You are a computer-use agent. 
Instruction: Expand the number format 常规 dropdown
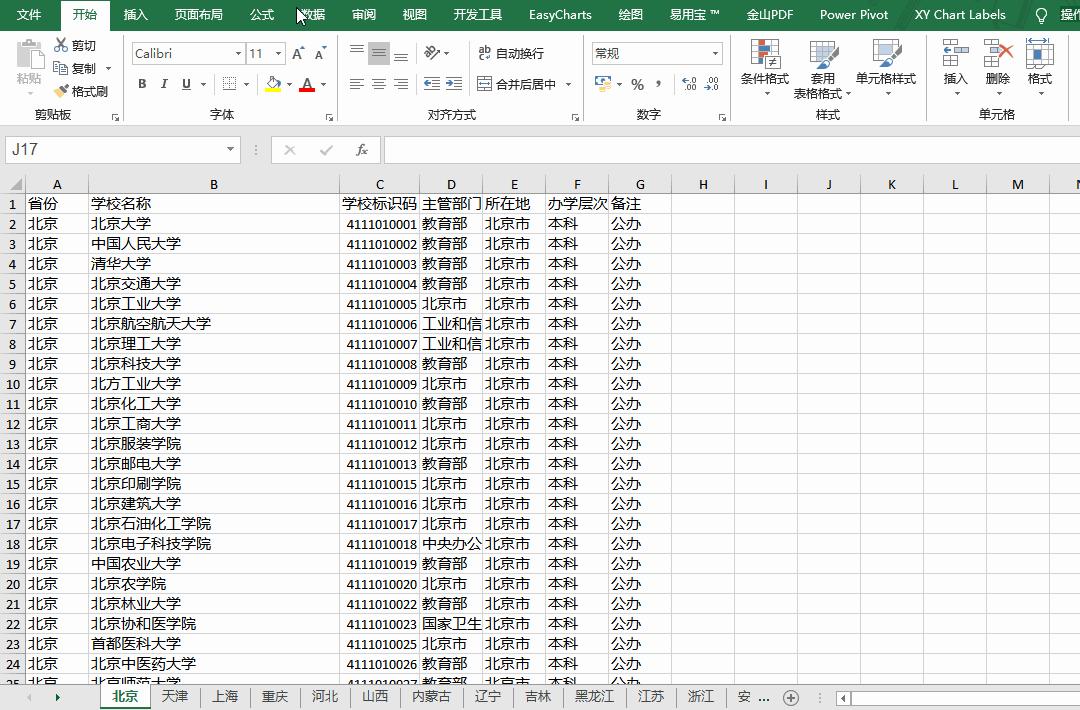[715, 54]
